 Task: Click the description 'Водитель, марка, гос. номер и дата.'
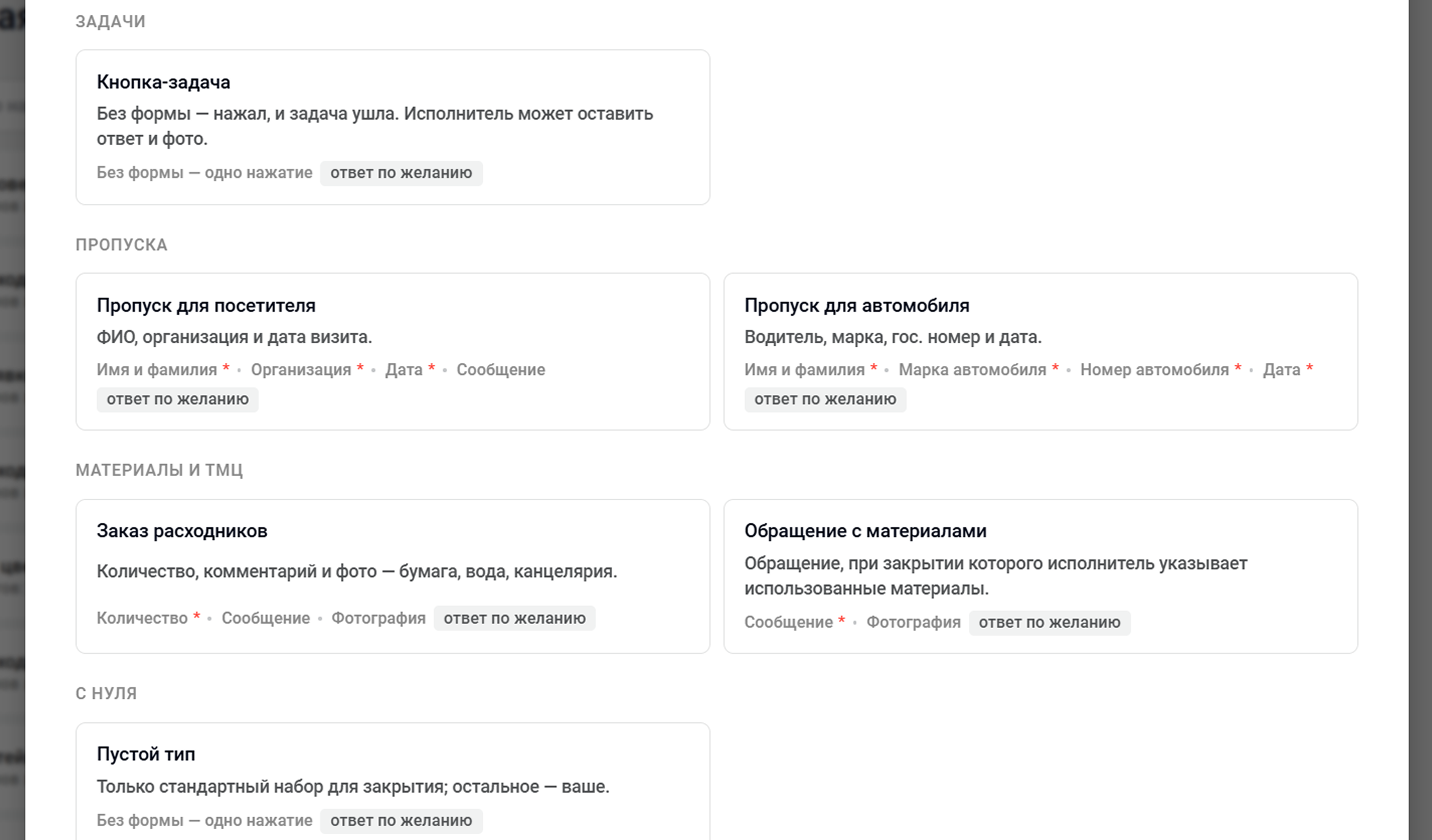[893, 338]
